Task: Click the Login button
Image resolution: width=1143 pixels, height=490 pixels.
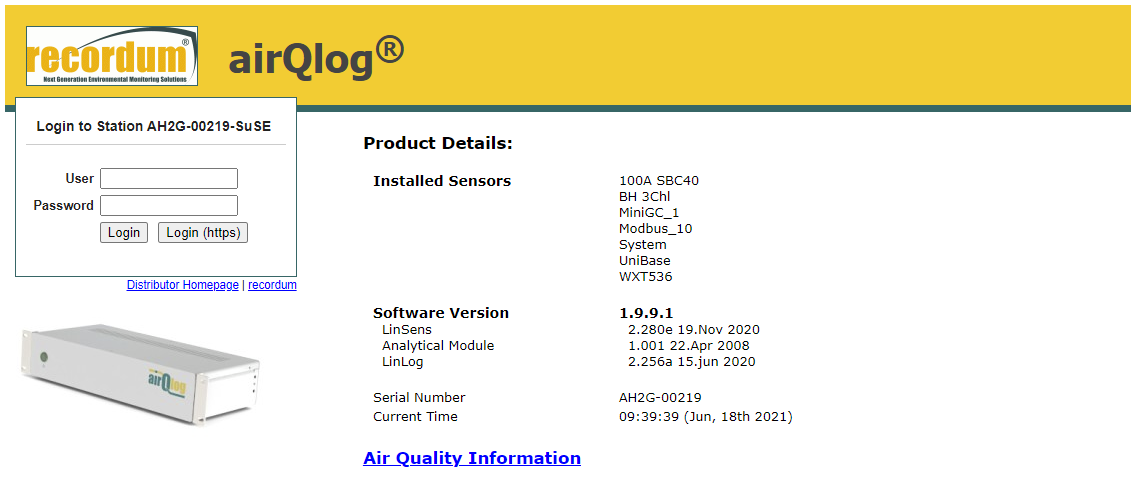Action: click(x=124, y=233)
